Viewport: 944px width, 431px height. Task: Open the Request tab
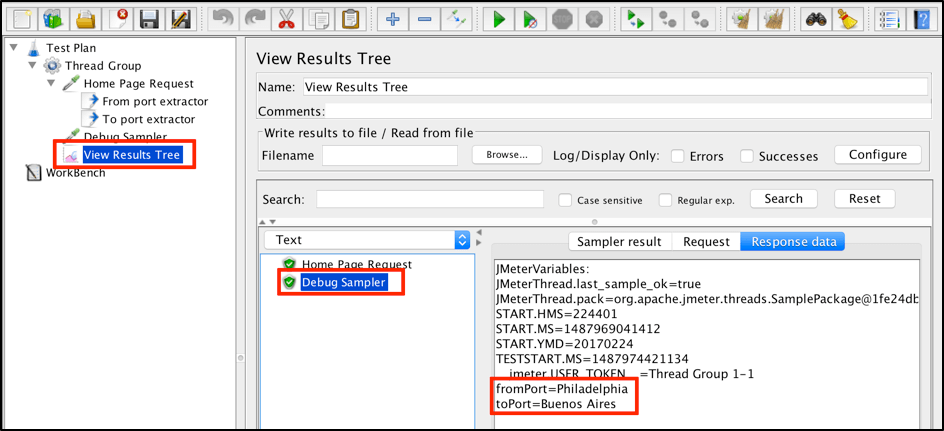(x=706, y=241)
